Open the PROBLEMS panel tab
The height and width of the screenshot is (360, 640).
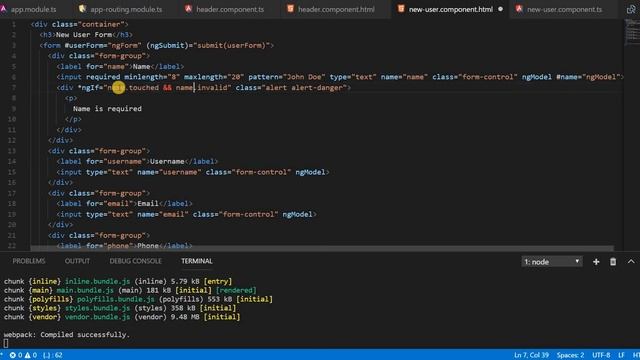pos(29,261)
